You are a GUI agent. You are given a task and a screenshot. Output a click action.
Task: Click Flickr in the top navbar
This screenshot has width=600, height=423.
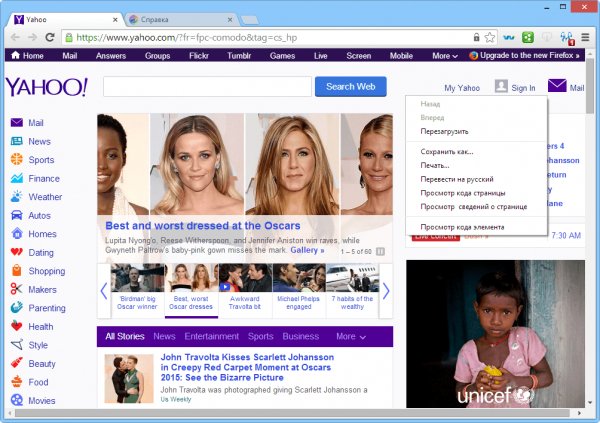point(199,56)
